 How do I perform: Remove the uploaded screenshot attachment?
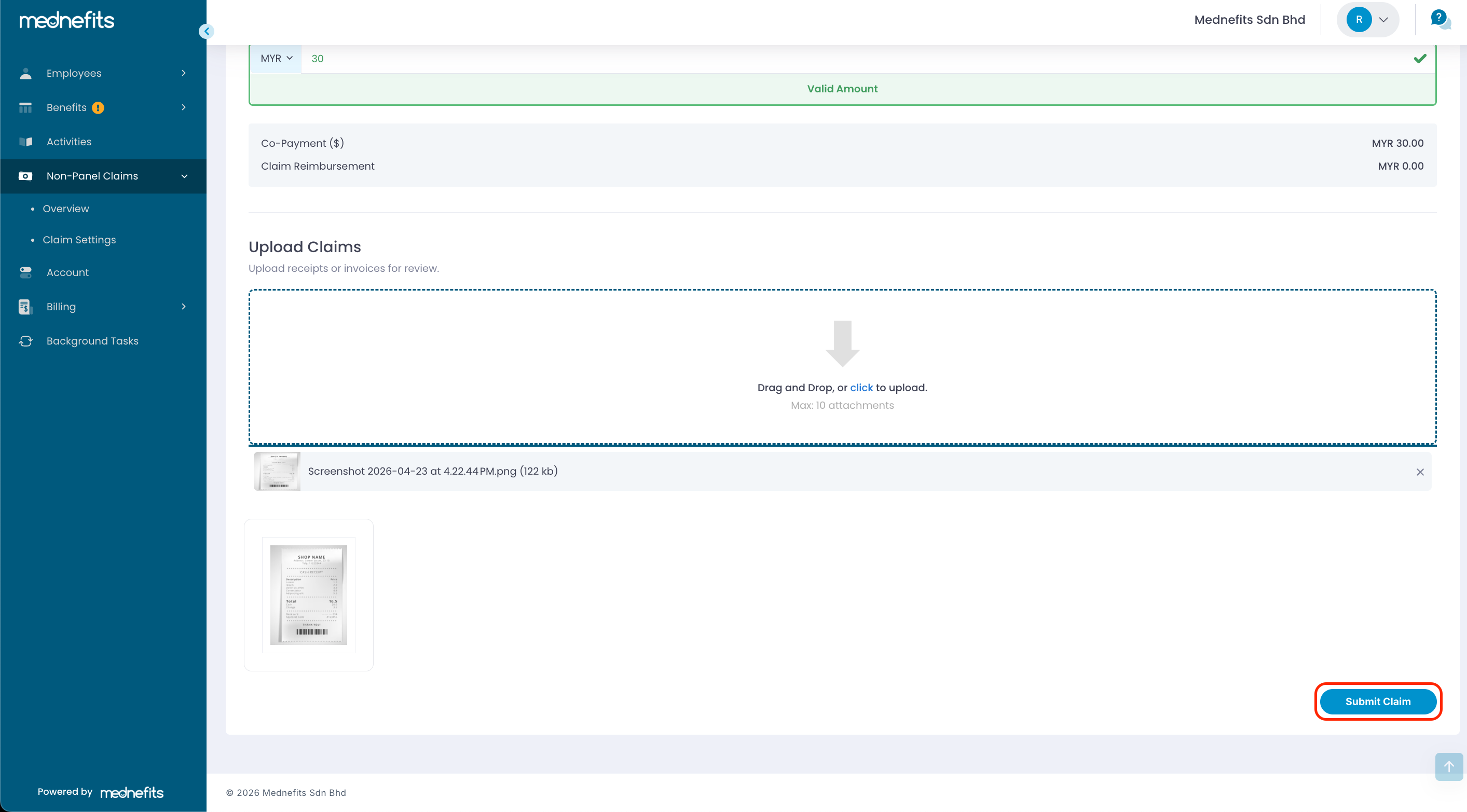(x=1420, y=472)
